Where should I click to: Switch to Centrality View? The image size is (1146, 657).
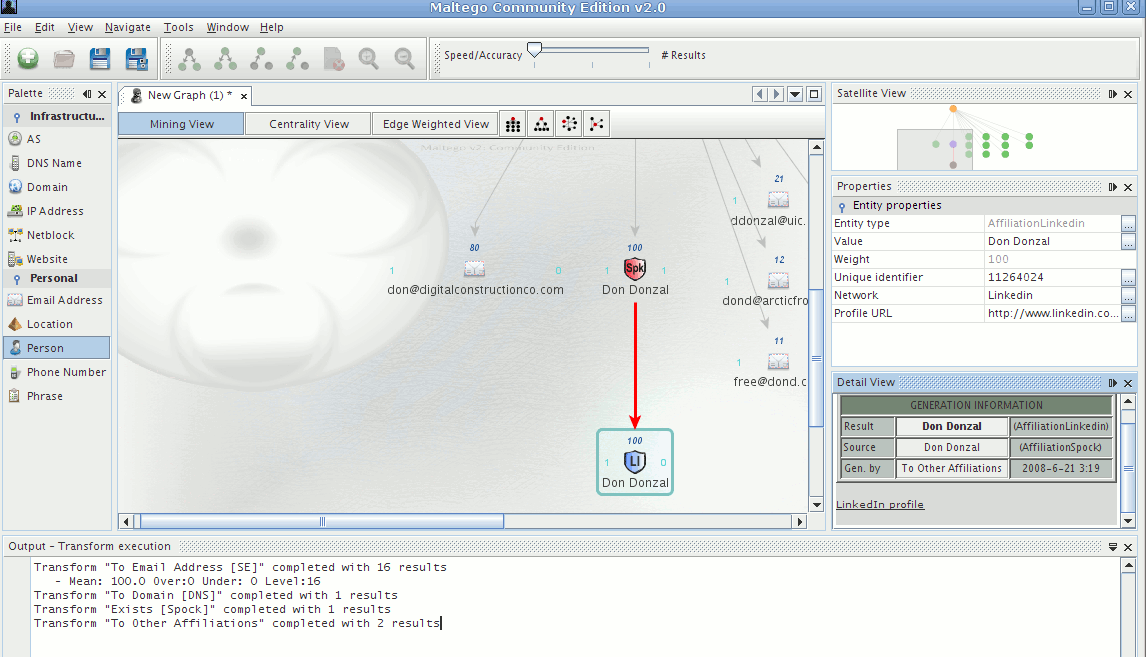click(x=309, y=124)
